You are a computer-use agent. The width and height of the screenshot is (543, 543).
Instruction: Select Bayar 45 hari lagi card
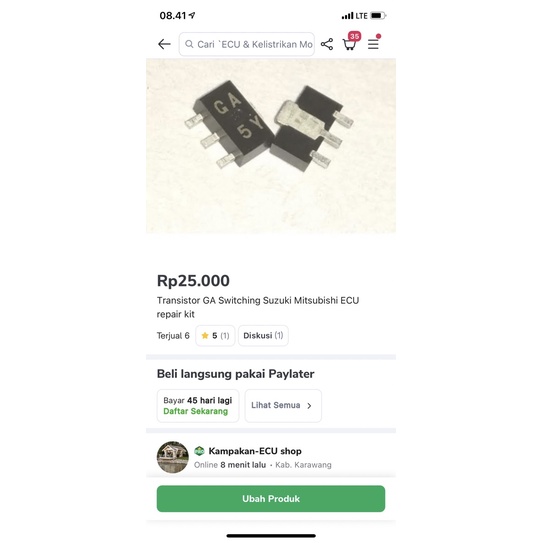[x=198, y=406]
